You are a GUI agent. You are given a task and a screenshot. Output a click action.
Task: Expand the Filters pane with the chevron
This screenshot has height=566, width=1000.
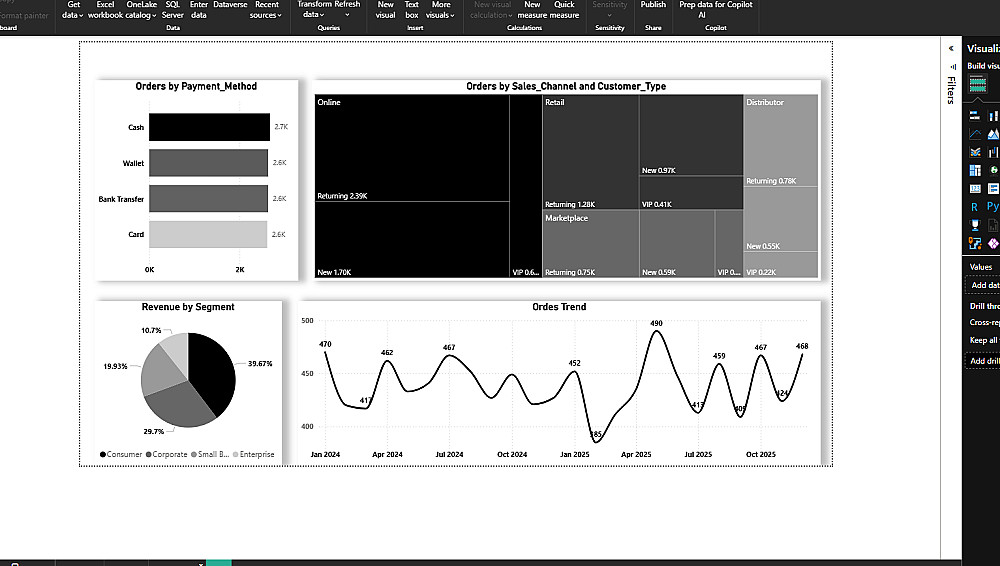click(x=951, y=48)
